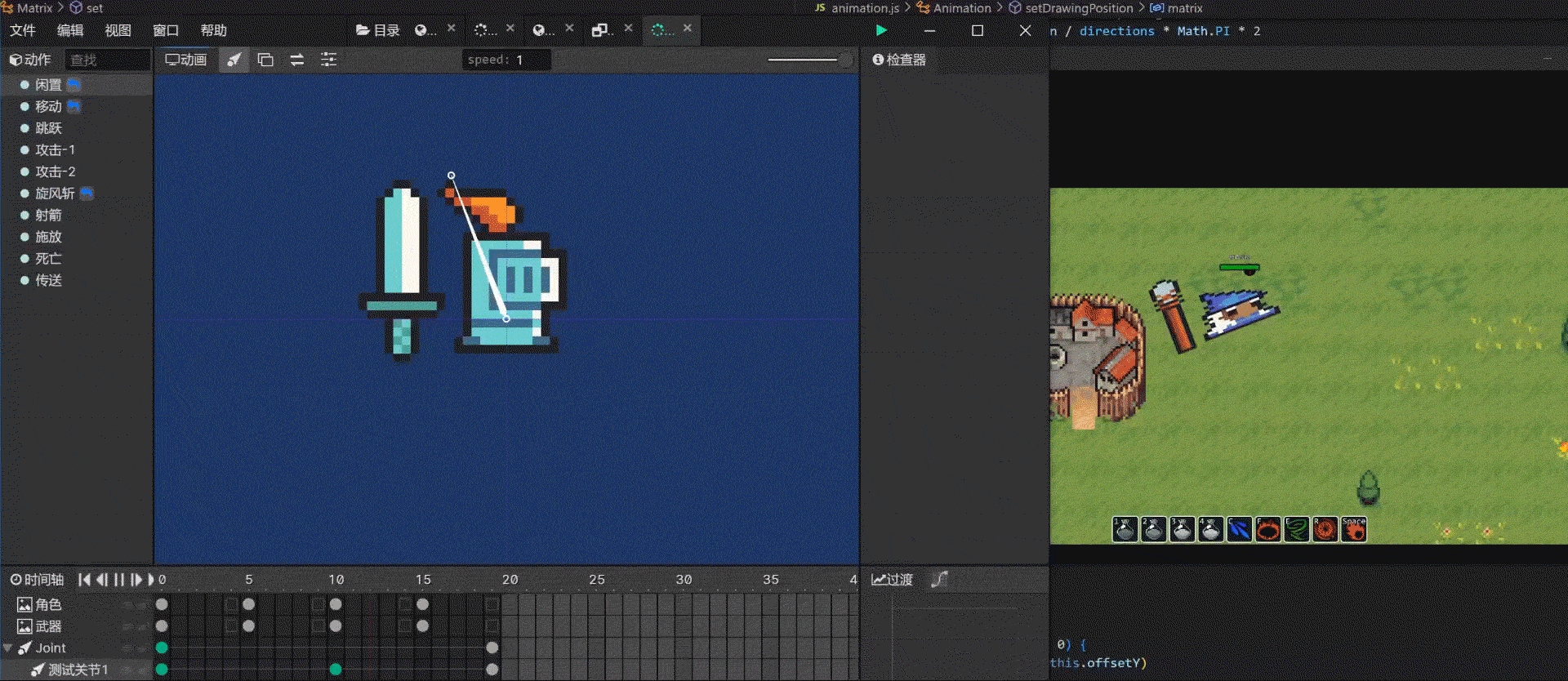The height and width of the screenshot is (681, 1568).
Task: Click the overlapping frames icon in the toolbar
Action: click(265, 60)
